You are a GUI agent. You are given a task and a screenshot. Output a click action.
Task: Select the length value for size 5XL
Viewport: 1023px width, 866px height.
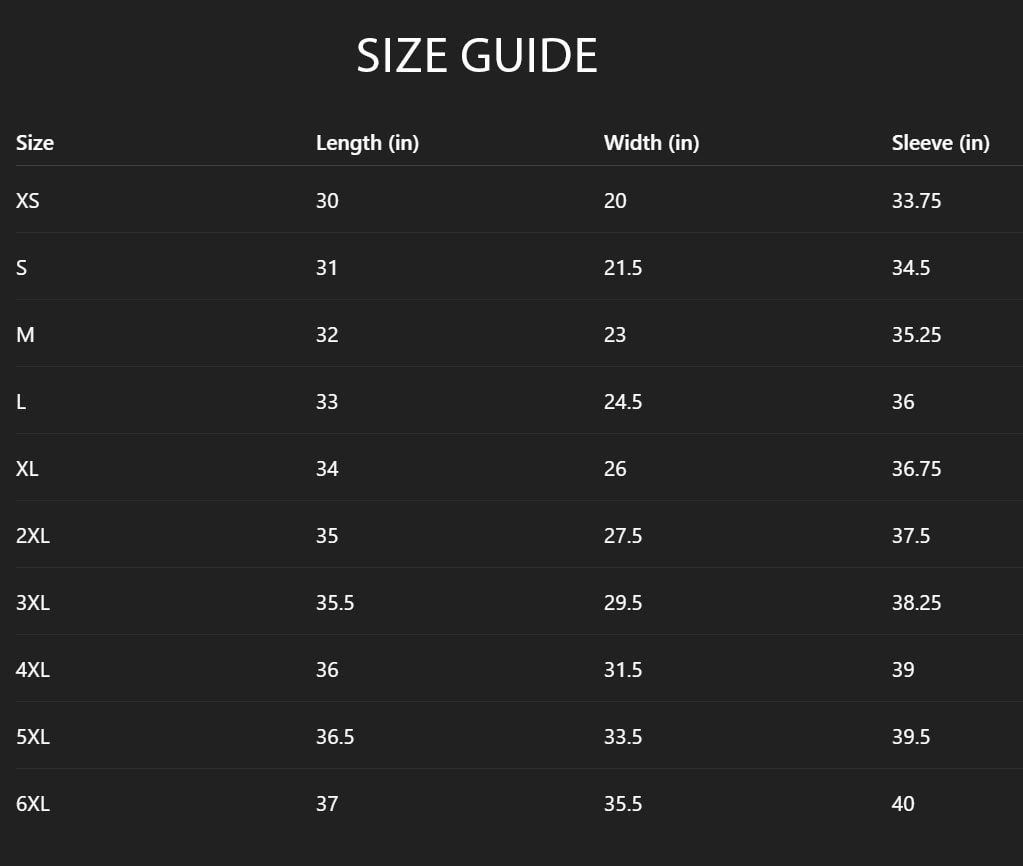[x=335, y=737]
